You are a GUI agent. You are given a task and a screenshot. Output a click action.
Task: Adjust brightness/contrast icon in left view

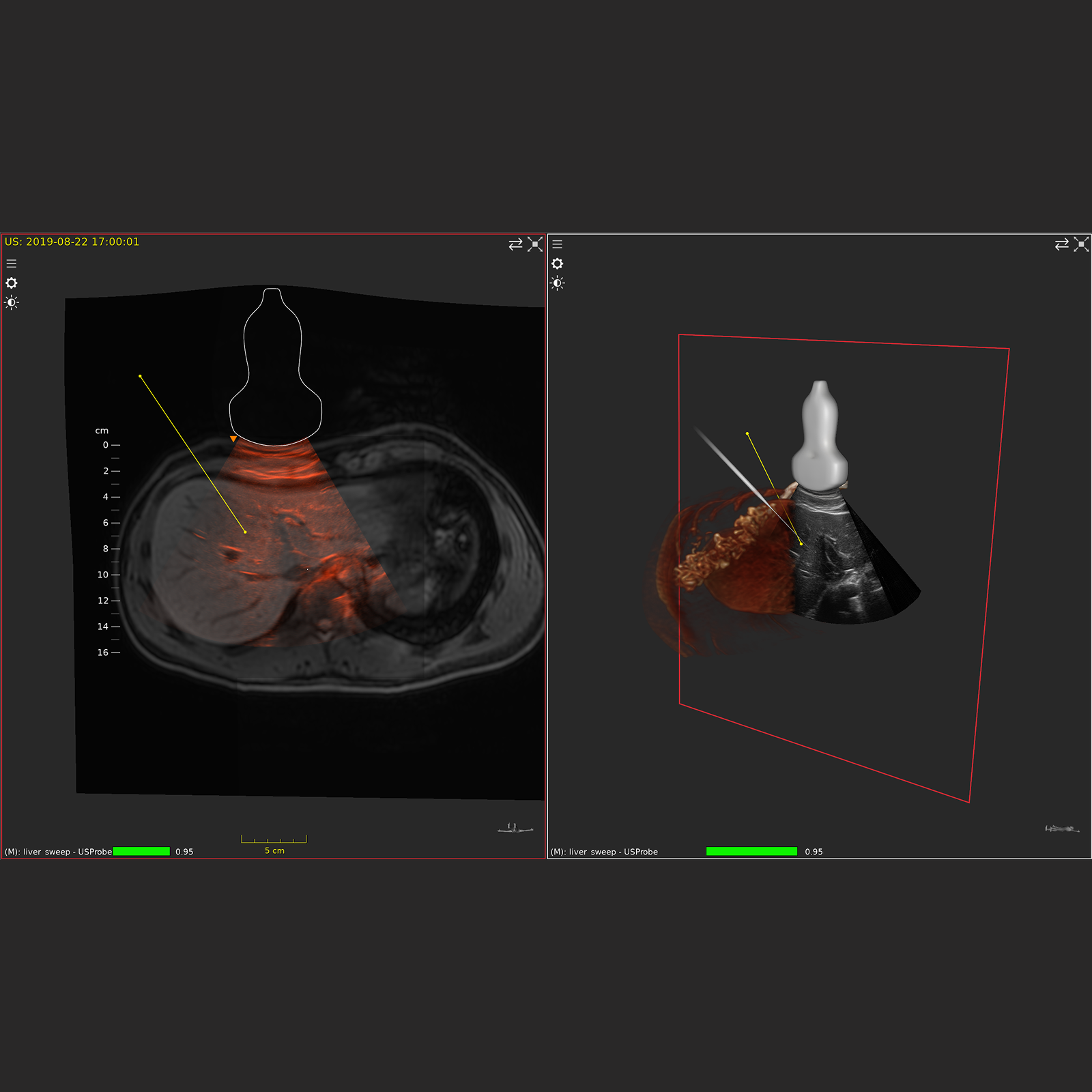(x=12, y=303)
